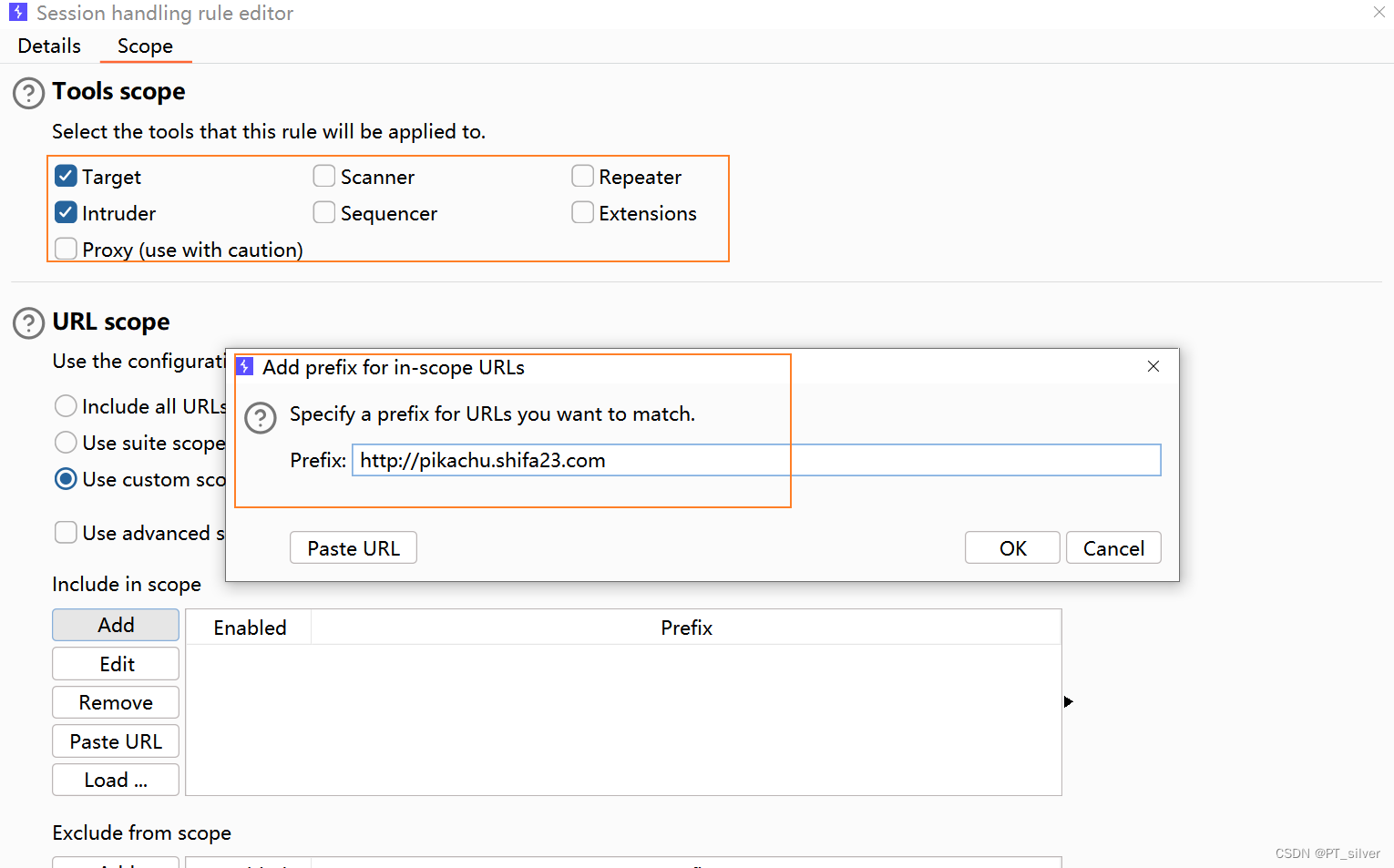Close the Session handling rule editor

pyautogui.click(x=1379, y=12)
